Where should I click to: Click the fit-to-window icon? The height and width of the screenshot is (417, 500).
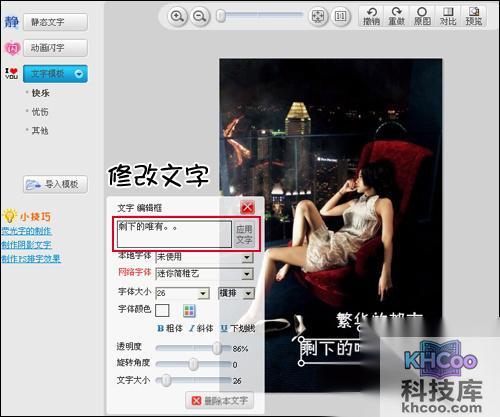pyautogui.click(x=317, y=16)
